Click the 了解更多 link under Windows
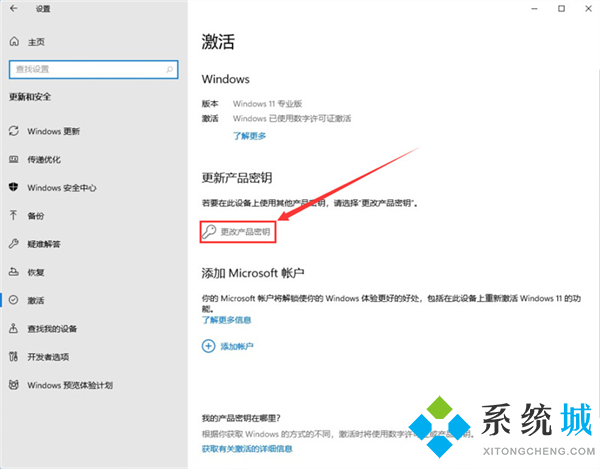Image resolution: width=600 pixels, height=469 pixels. tap(249, 136)
